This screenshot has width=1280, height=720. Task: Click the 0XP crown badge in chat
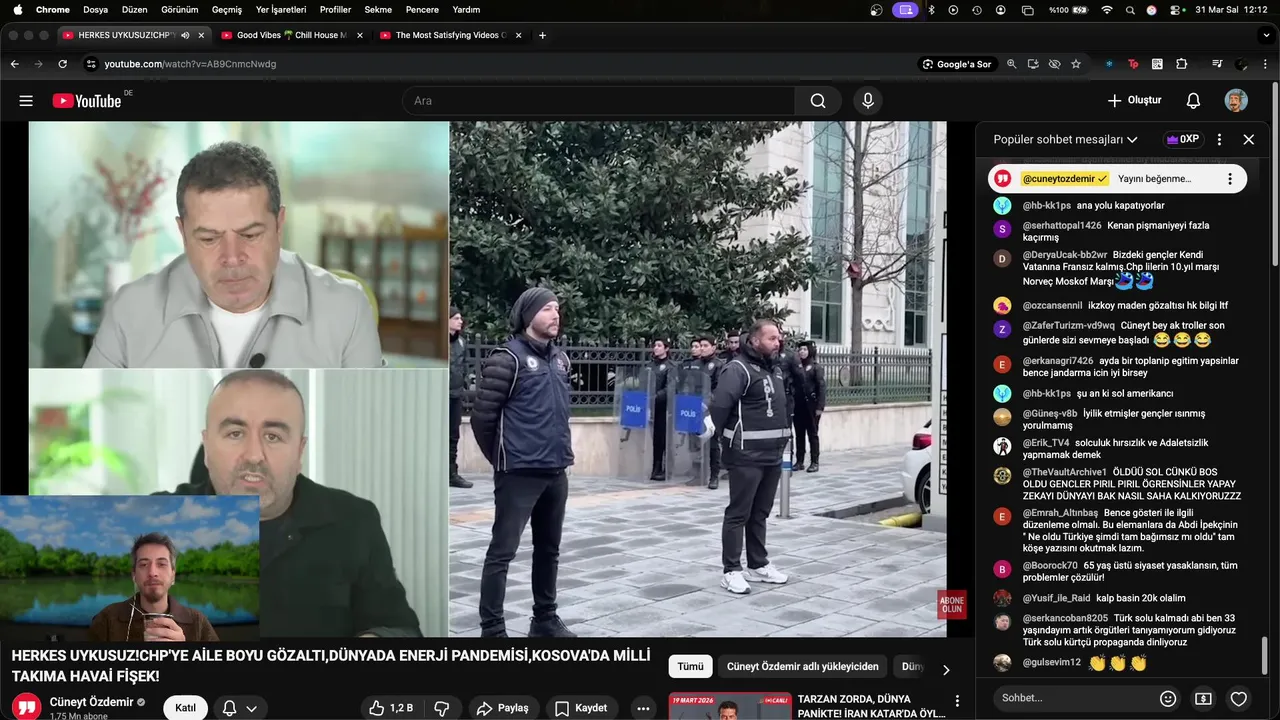point(1183,140)
